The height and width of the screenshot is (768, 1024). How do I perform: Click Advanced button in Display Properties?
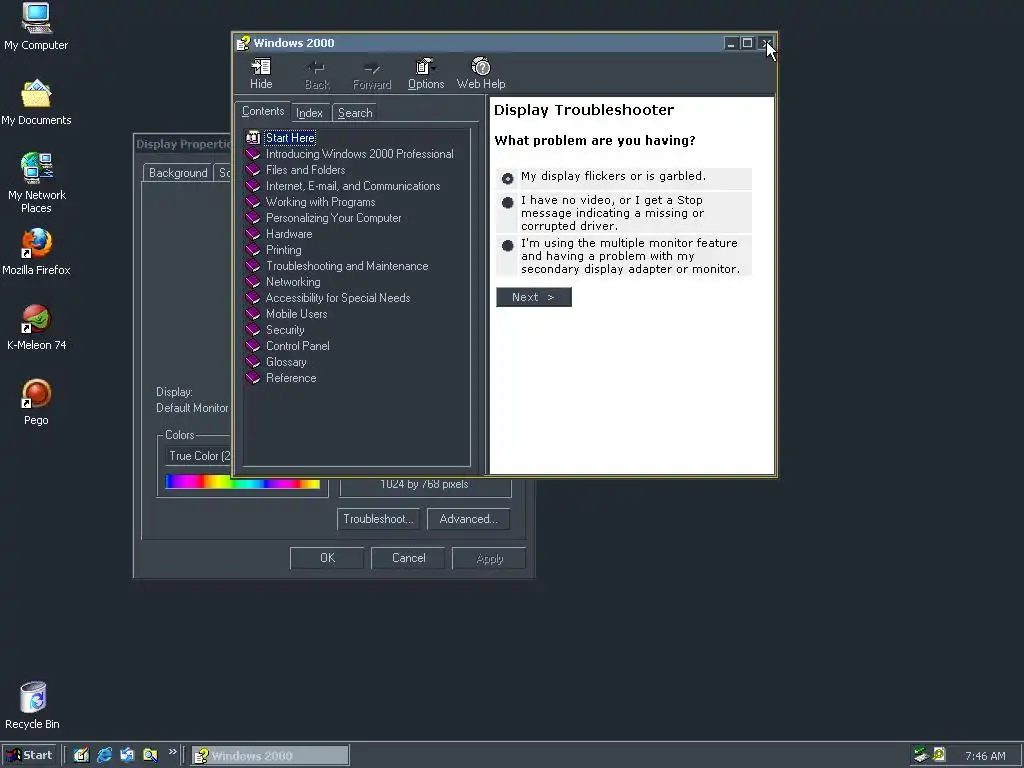pos(468,519)
